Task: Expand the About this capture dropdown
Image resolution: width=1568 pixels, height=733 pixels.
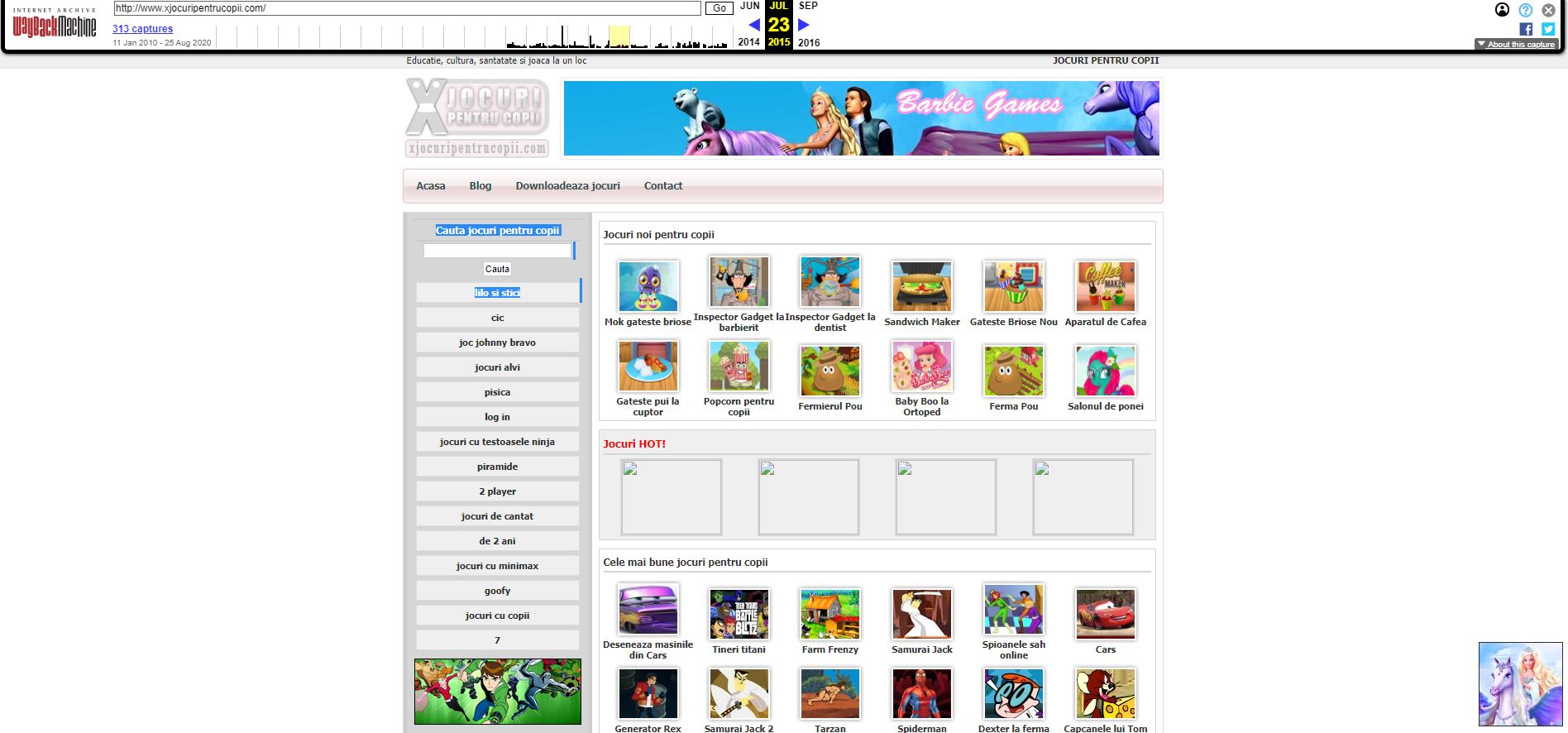Action: (x=1516, y=45)
